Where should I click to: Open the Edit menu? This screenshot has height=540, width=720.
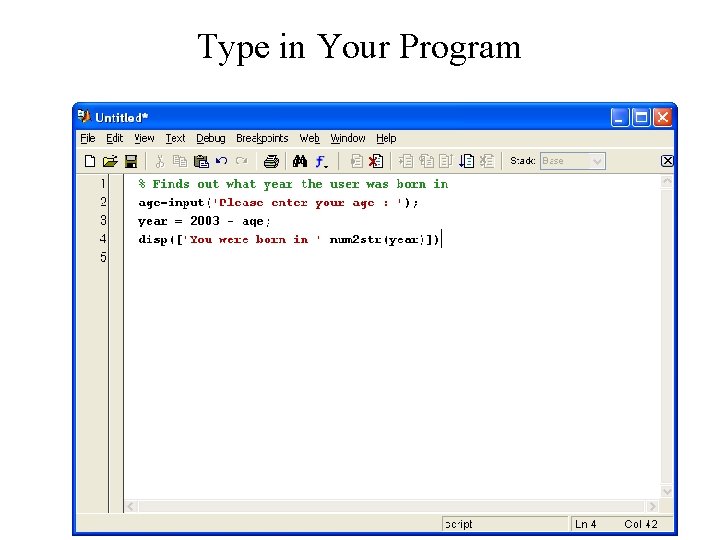tap(114, 138)
